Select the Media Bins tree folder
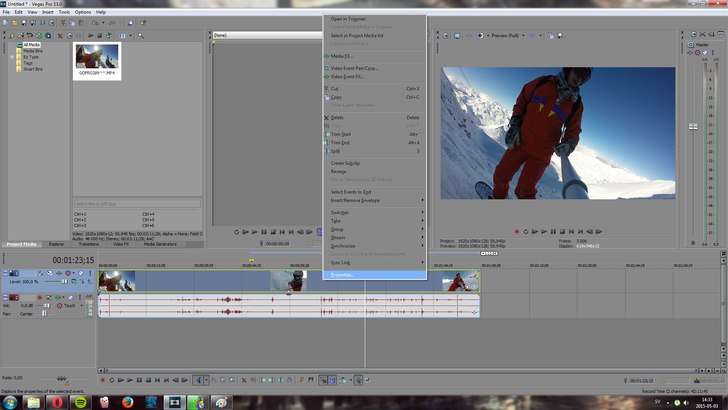The height and width of the screenshot is (410, 728). (x=32, y=50)
